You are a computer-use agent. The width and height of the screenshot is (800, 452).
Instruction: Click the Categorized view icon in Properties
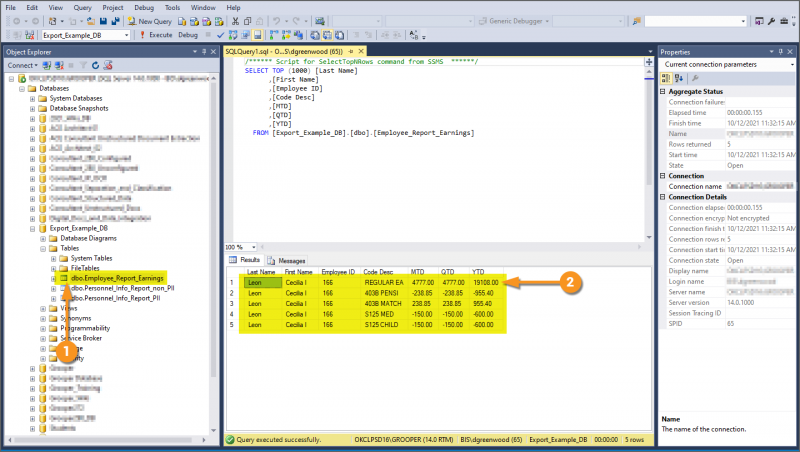point(668,78)
